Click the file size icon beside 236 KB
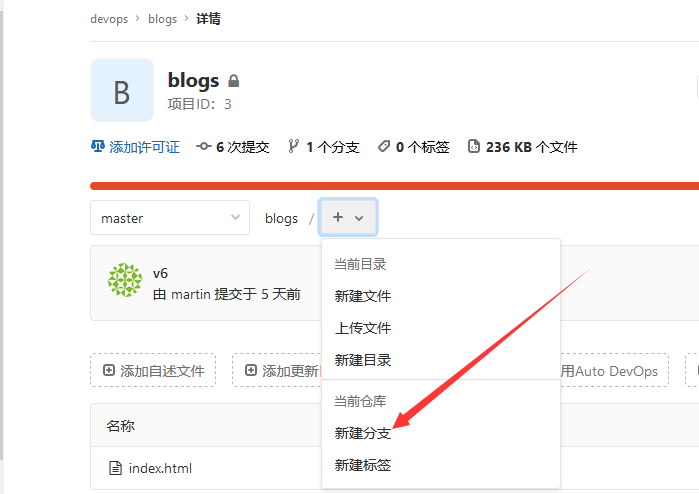 [473, 147]
